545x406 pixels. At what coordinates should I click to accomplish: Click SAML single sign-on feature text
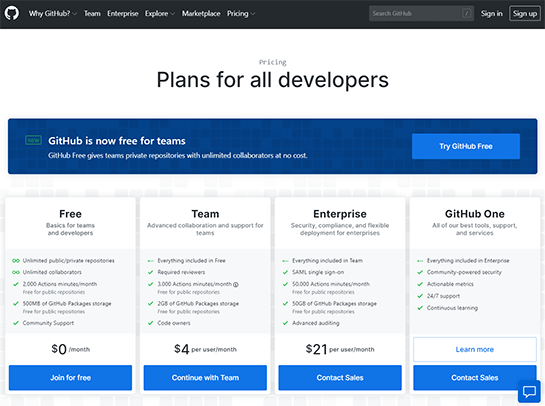click(x=318, y=272)
